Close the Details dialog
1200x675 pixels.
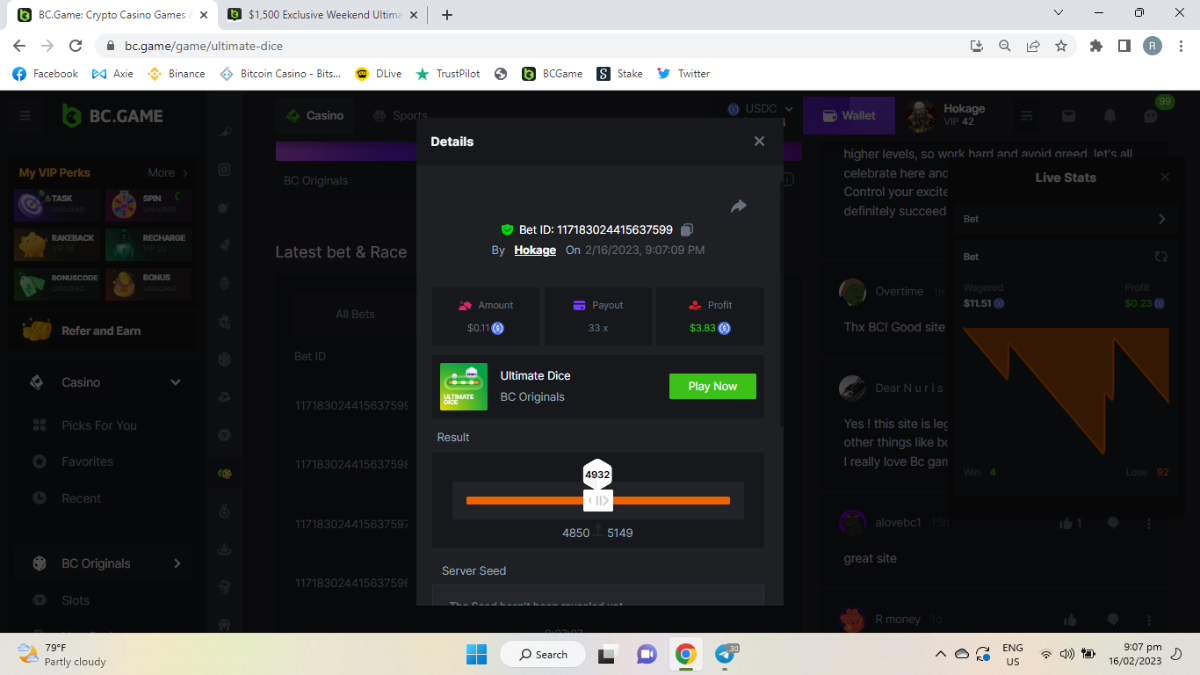point(759,141)
